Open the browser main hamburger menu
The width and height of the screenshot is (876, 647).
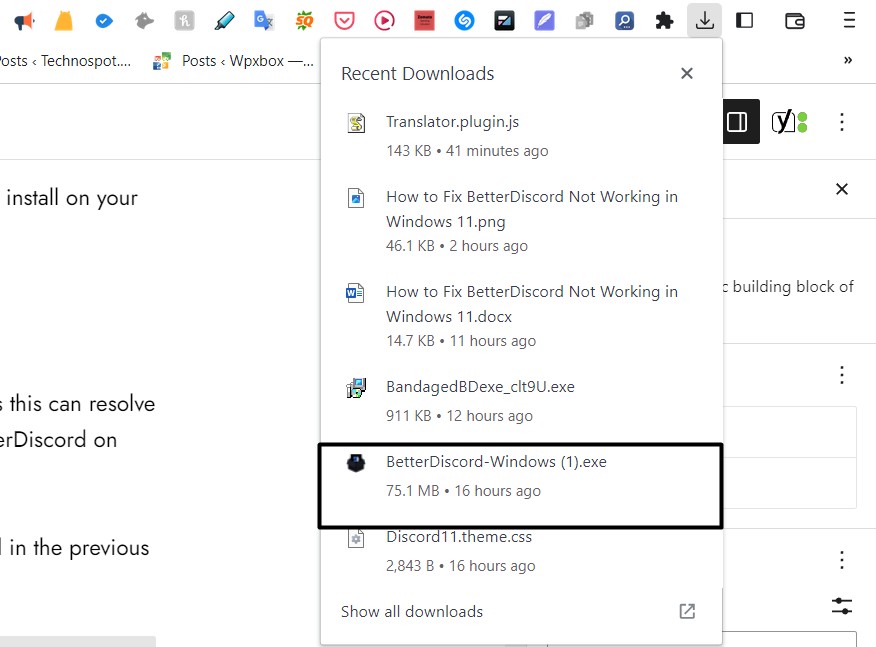(x=849, y=20)
